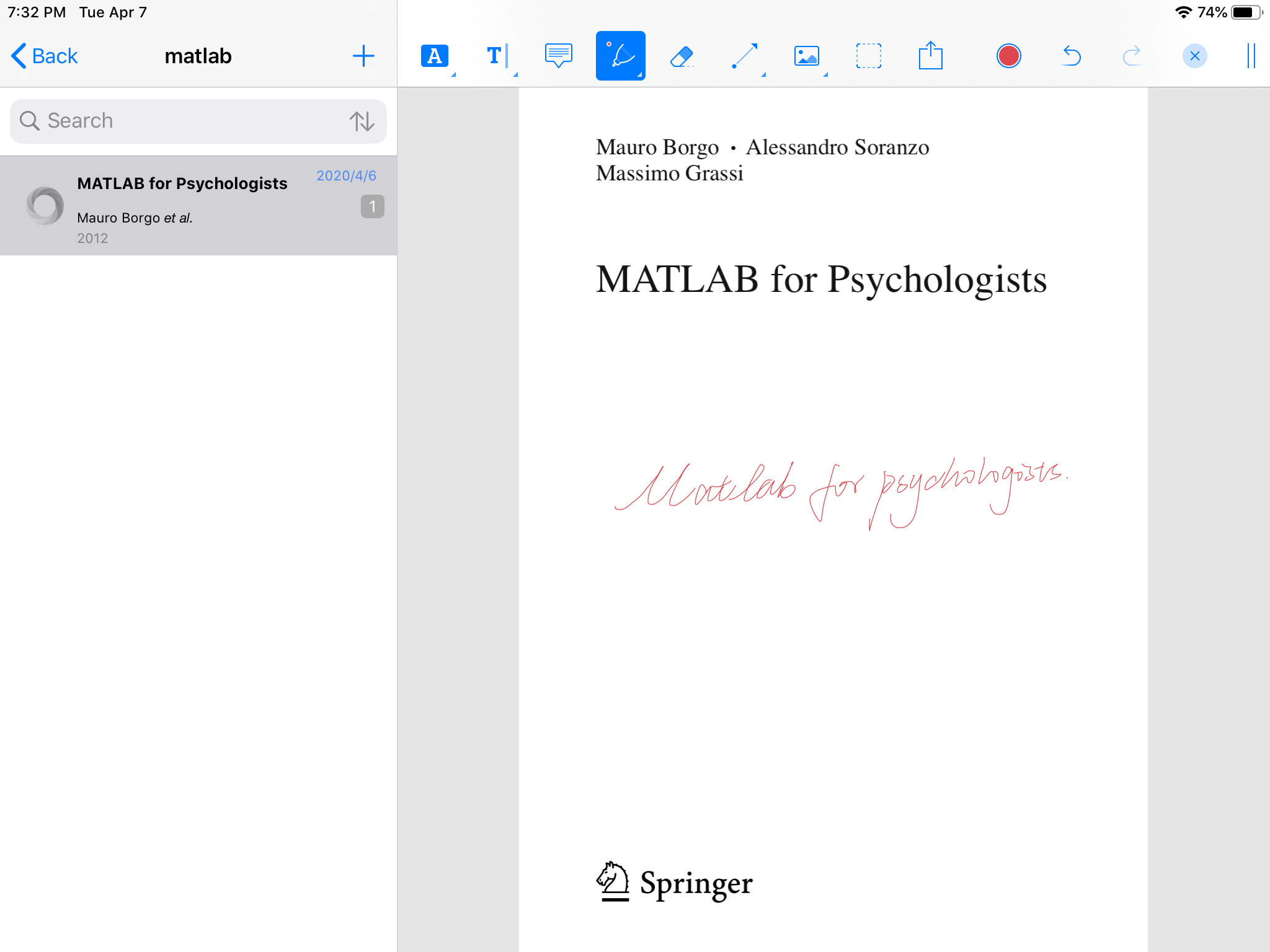The height and width of the screenshot is (952, 1270).
Task: Tap the attachment count badge 1
Action: [372, 206]
